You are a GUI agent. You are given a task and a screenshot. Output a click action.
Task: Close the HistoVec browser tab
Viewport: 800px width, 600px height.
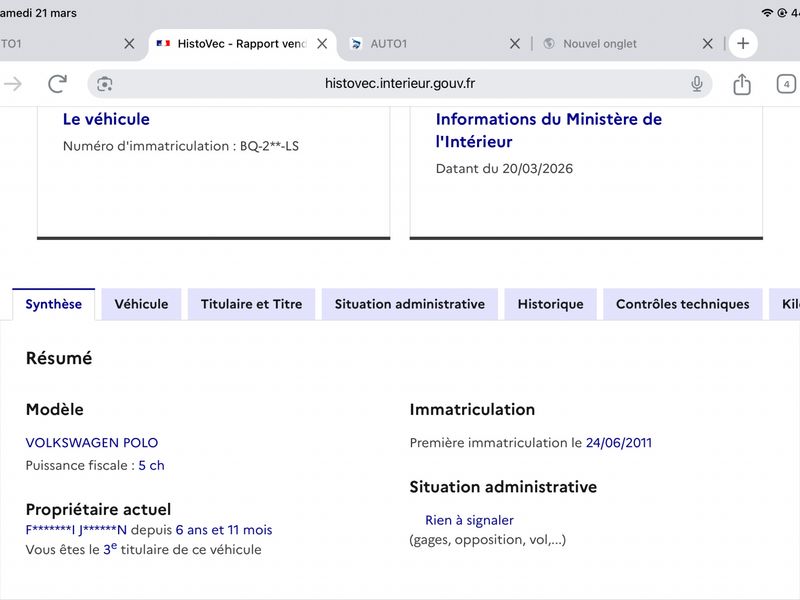click(x=322, y=44)
